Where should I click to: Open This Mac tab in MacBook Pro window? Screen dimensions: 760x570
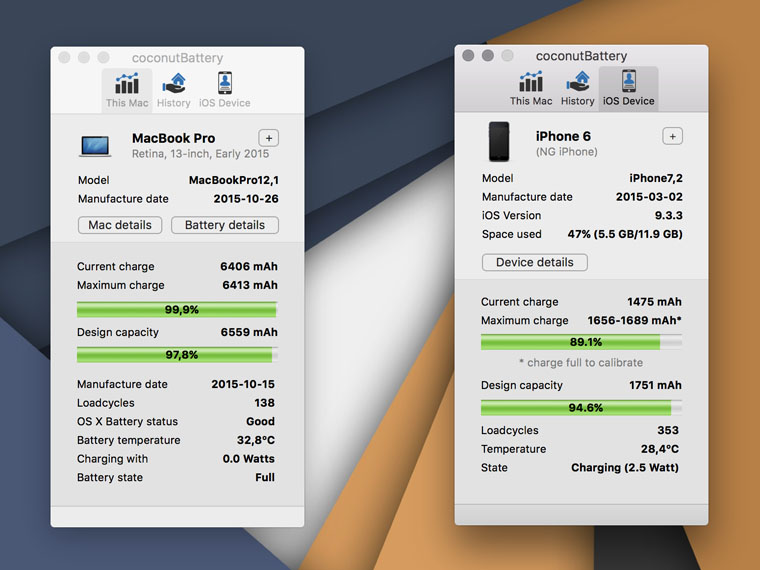pyautogui.click(x=127, y=91)
